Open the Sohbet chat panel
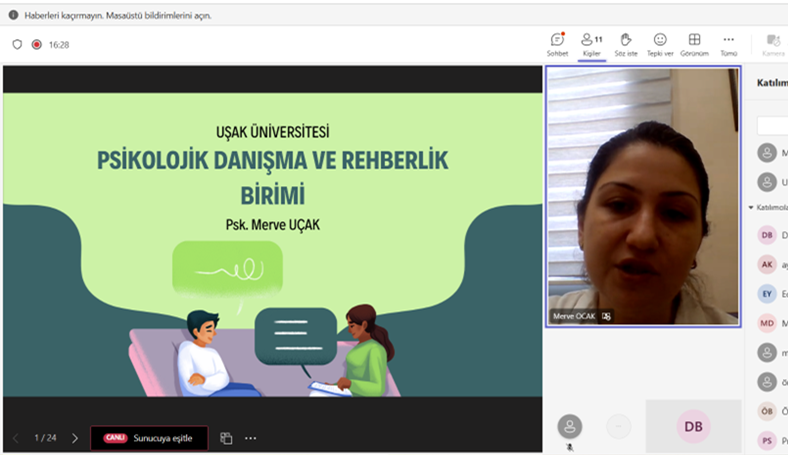The height and width of the screenshot is (455, 788). pyautogui.click(x=557, y=44)
